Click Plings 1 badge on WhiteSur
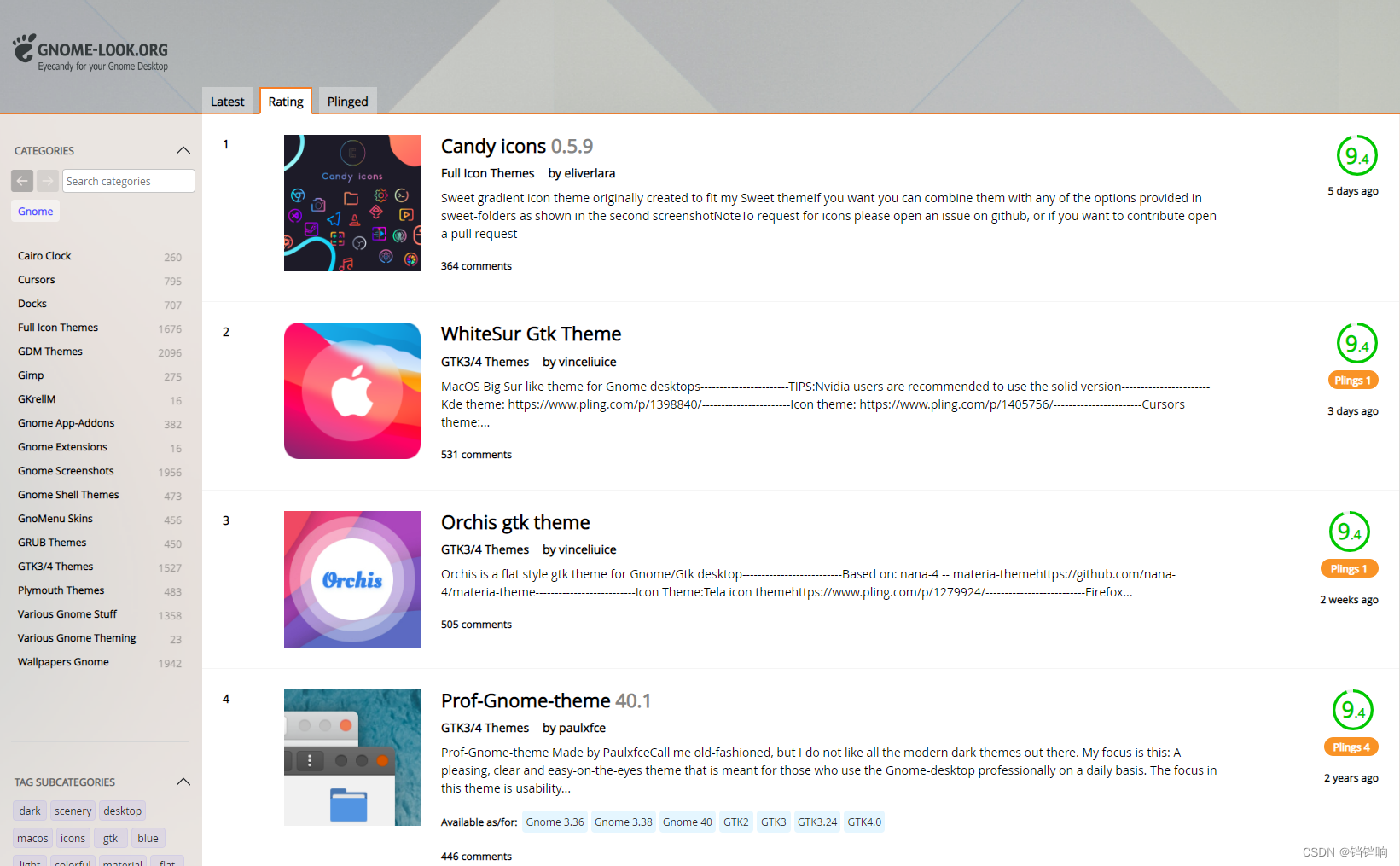This screenshot has height=866, width=1400. [1353, 381]
